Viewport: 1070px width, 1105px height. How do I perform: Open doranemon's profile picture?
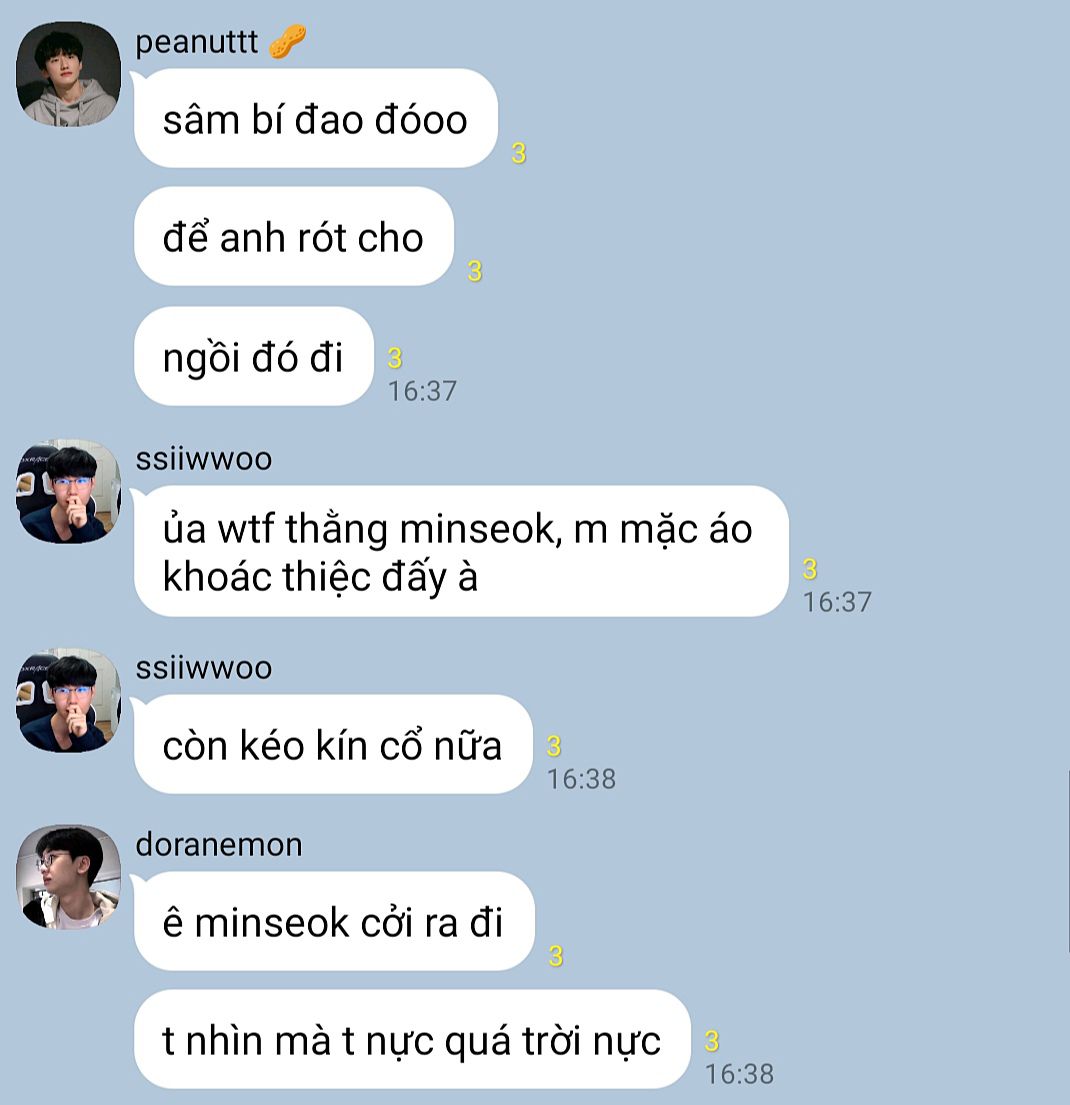coord(68,877)
